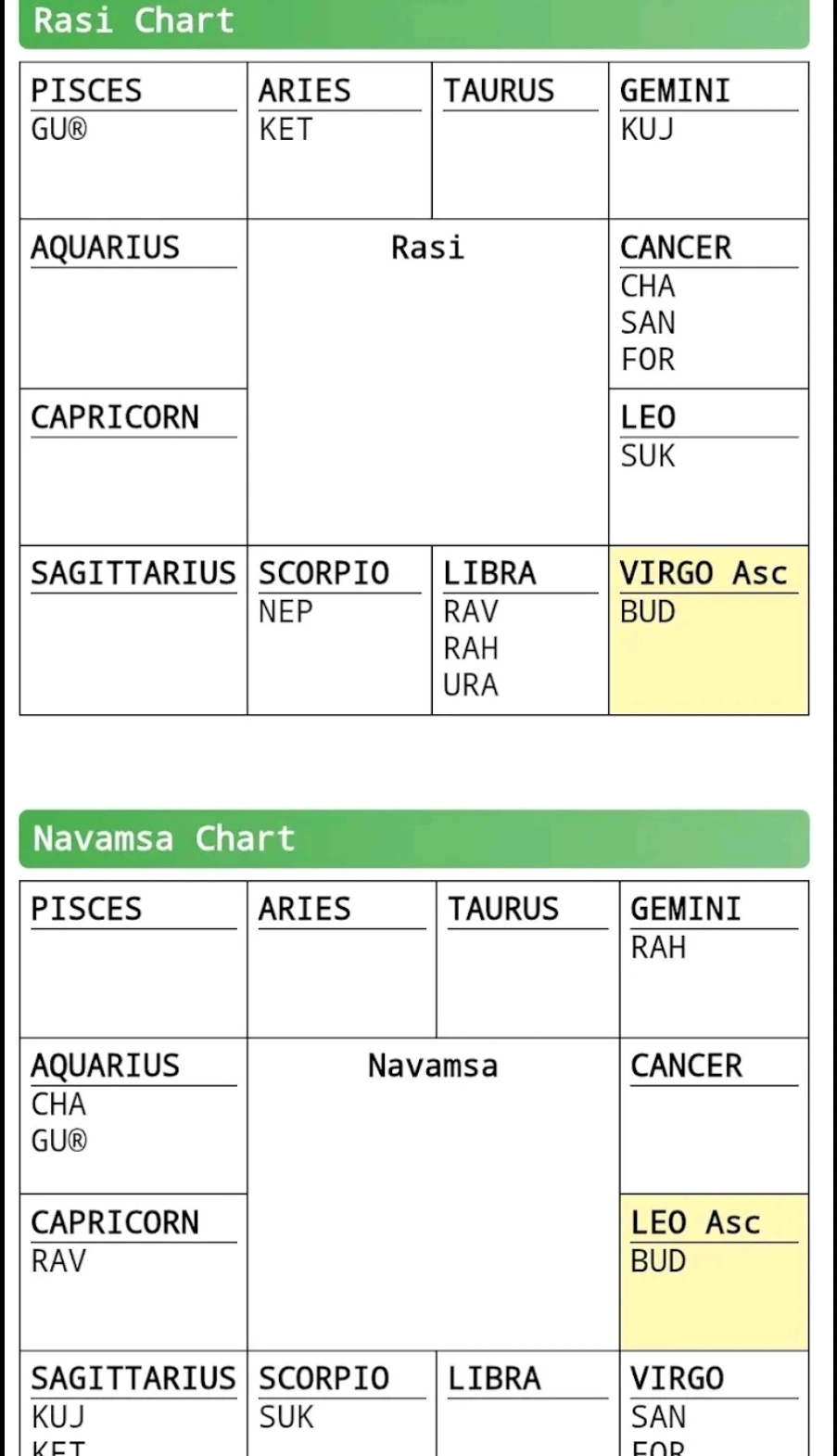This screenshot has width=837, height=1456.
Task: Click the Capricorn cell containing RAV
Action: (133, 1271)
